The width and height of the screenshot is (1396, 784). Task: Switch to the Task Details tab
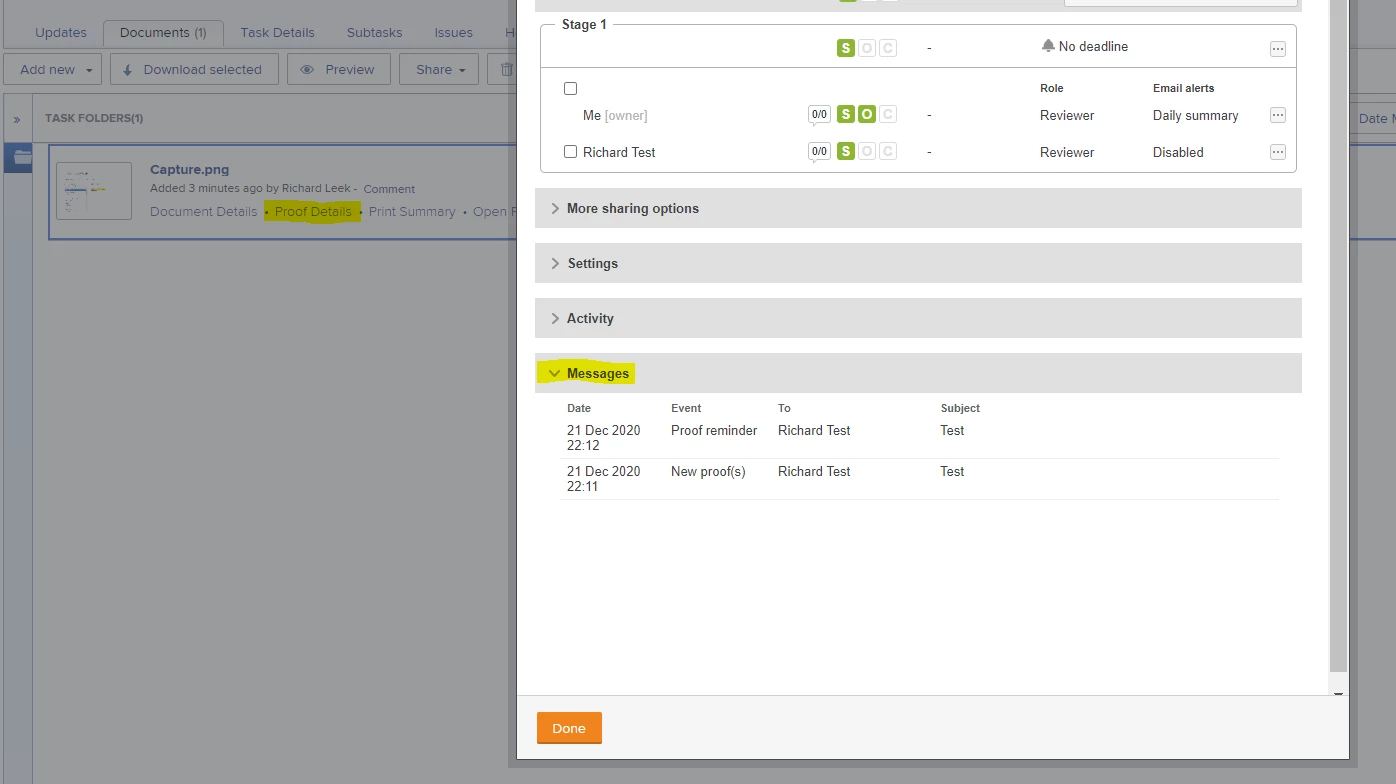coord(277,33)
